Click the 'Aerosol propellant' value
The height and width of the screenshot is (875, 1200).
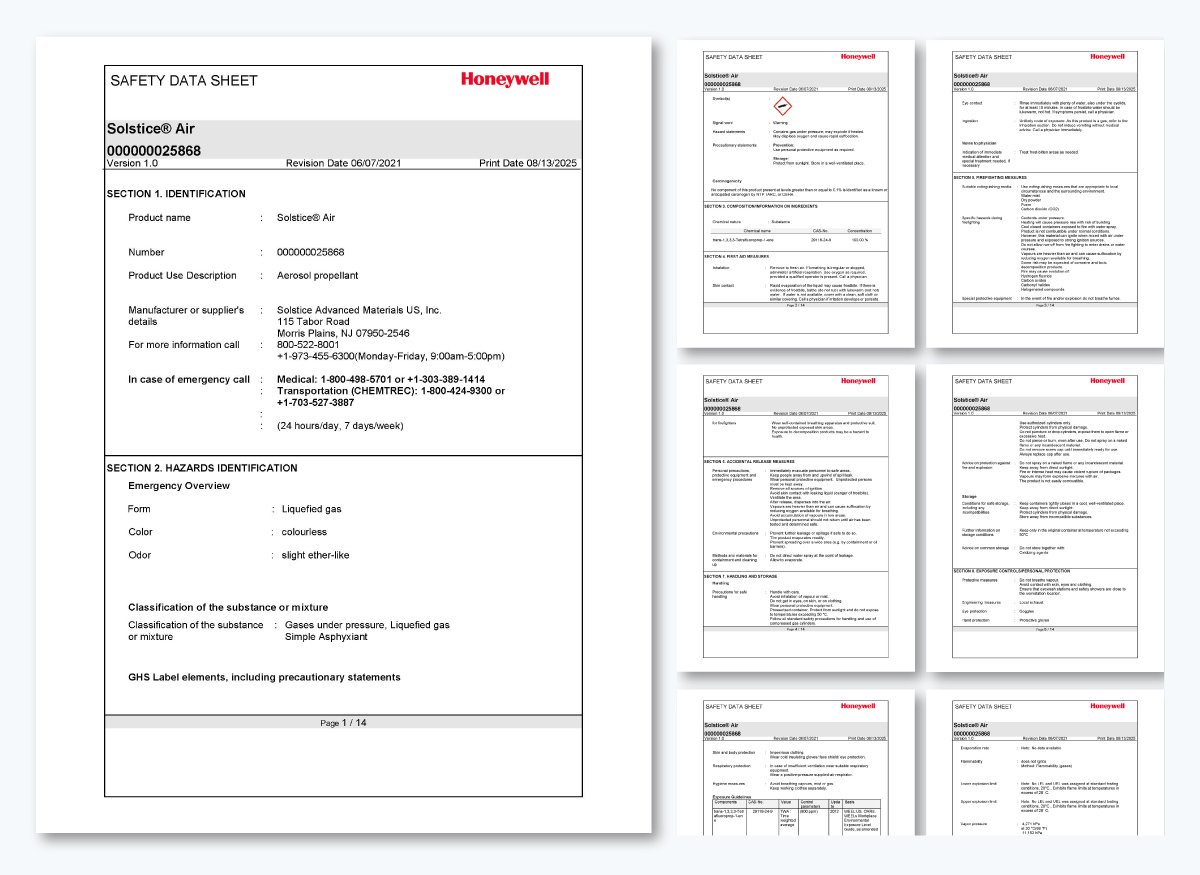pos(317,276)
